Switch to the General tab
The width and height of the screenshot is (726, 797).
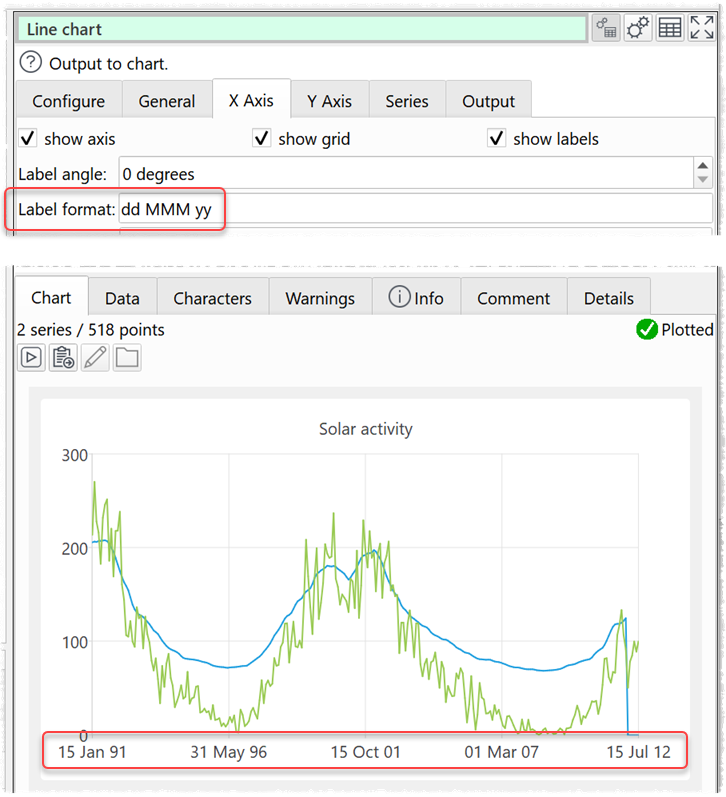click(167, 101)
